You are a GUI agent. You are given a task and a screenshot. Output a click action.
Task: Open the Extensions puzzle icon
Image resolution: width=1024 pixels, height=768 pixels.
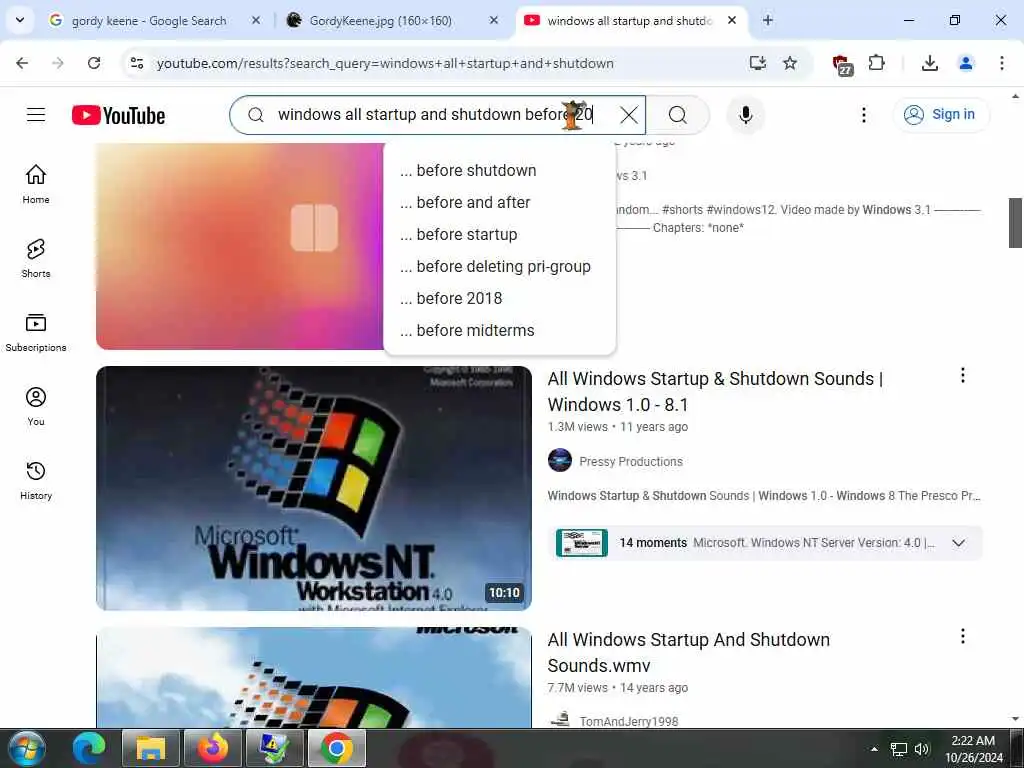(x=876, y=63)
